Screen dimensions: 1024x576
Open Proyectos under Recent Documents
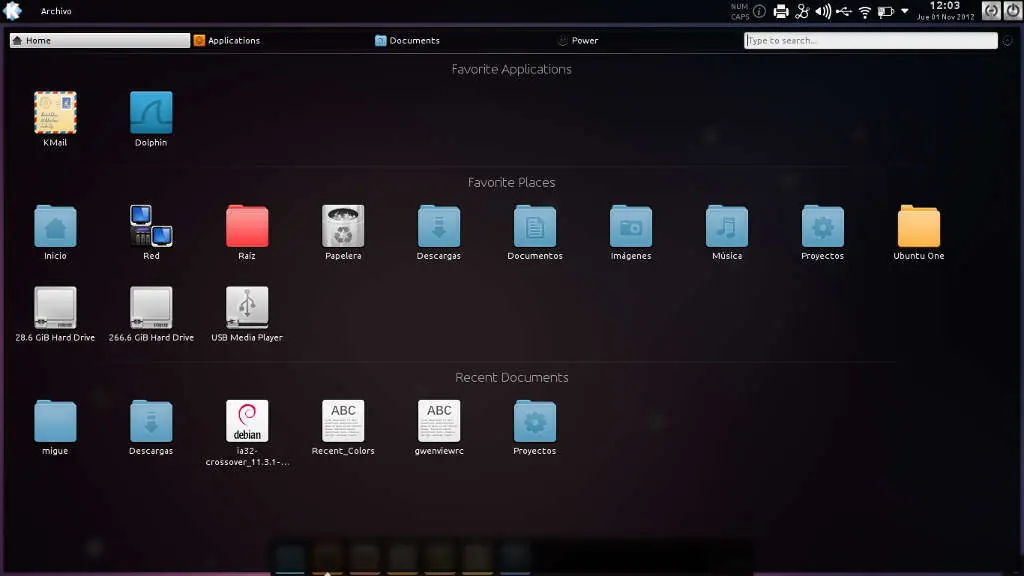click(535, 427)
